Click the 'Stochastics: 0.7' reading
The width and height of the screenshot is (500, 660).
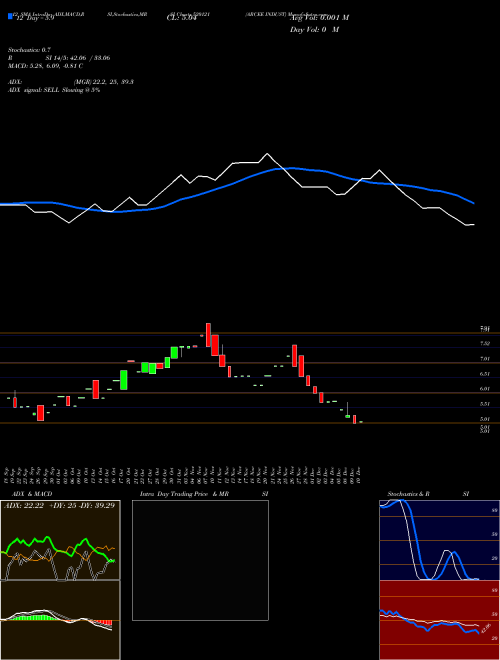pyautogui.click(x=29, y=50)
